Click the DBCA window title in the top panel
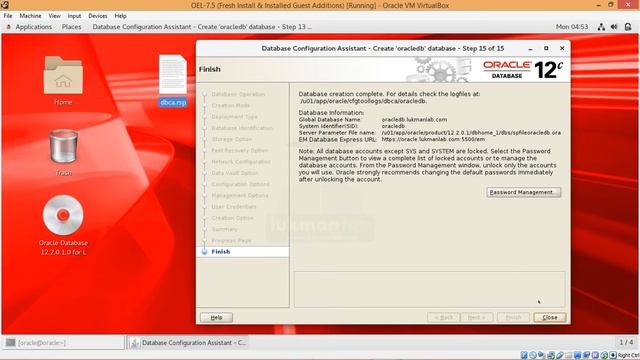The image size is (640, 360). tap(202, 27)
